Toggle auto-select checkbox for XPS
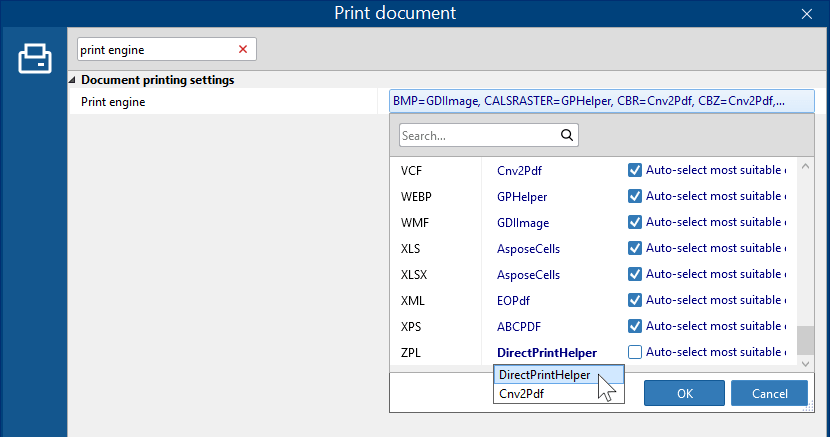Viewport: 830px width, 437px height. click(635, 326)
